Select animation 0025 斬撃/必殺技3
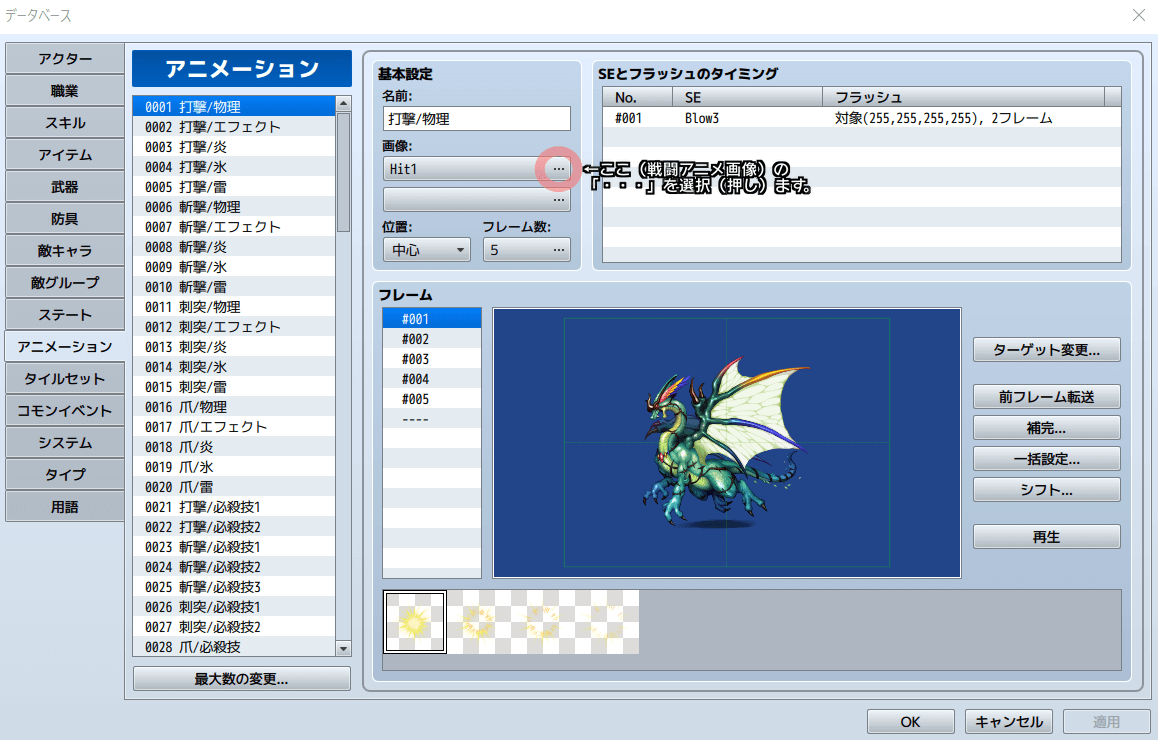Viewport: 1158px width, 740px height. tap(234, 586)
